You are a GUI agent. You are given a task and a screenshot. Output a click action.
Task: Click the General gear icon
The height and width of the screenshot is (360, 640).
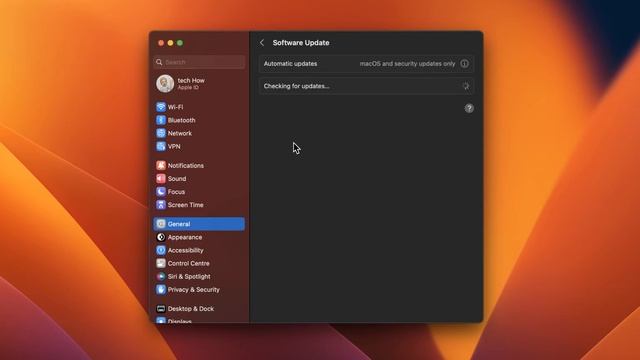pos(161,224)
